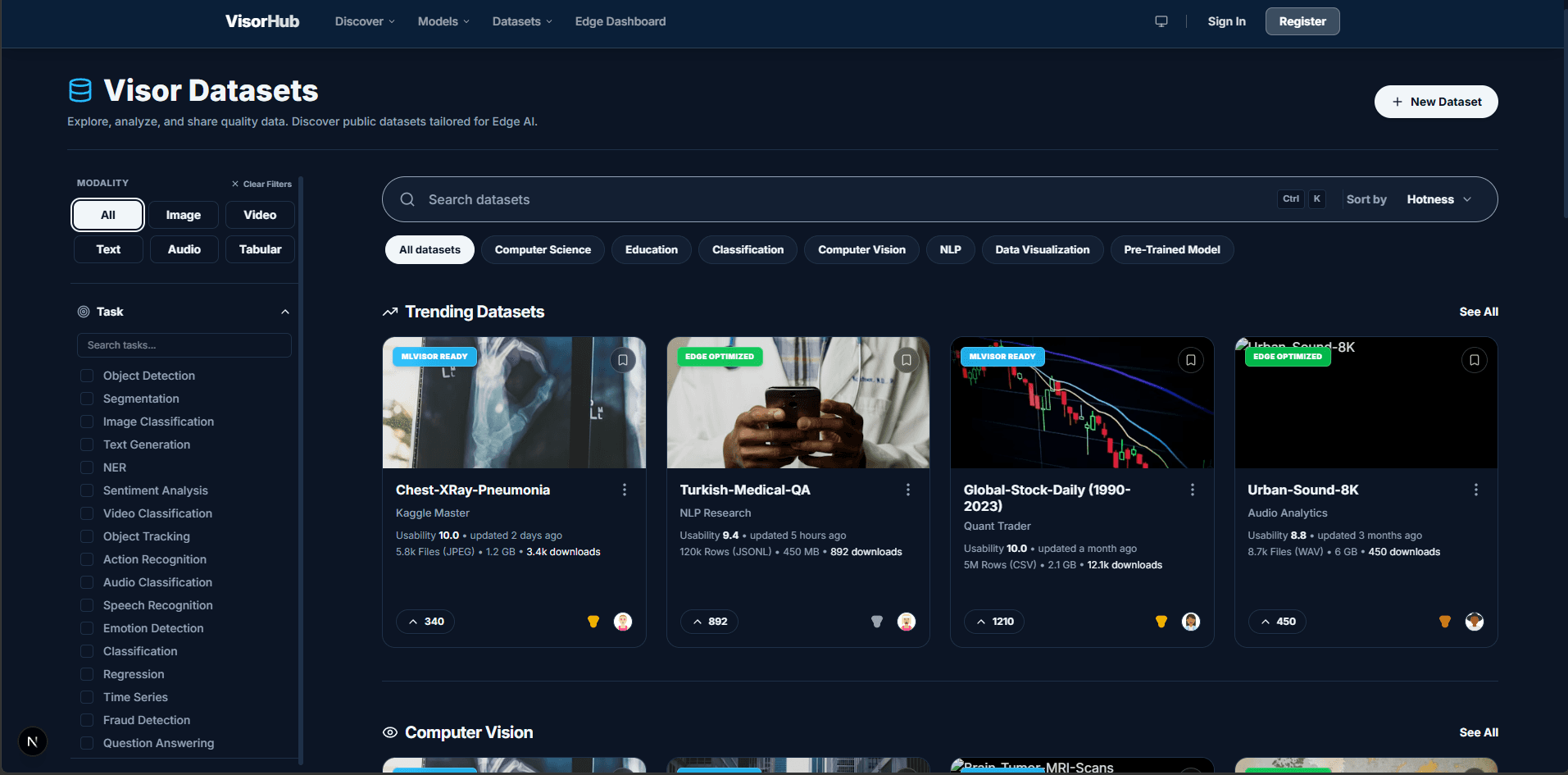Screen dimensions: 1568x775
Task: Click the monitor icon in top bar
Action: pyautogui.click(x=1161, y=21)
